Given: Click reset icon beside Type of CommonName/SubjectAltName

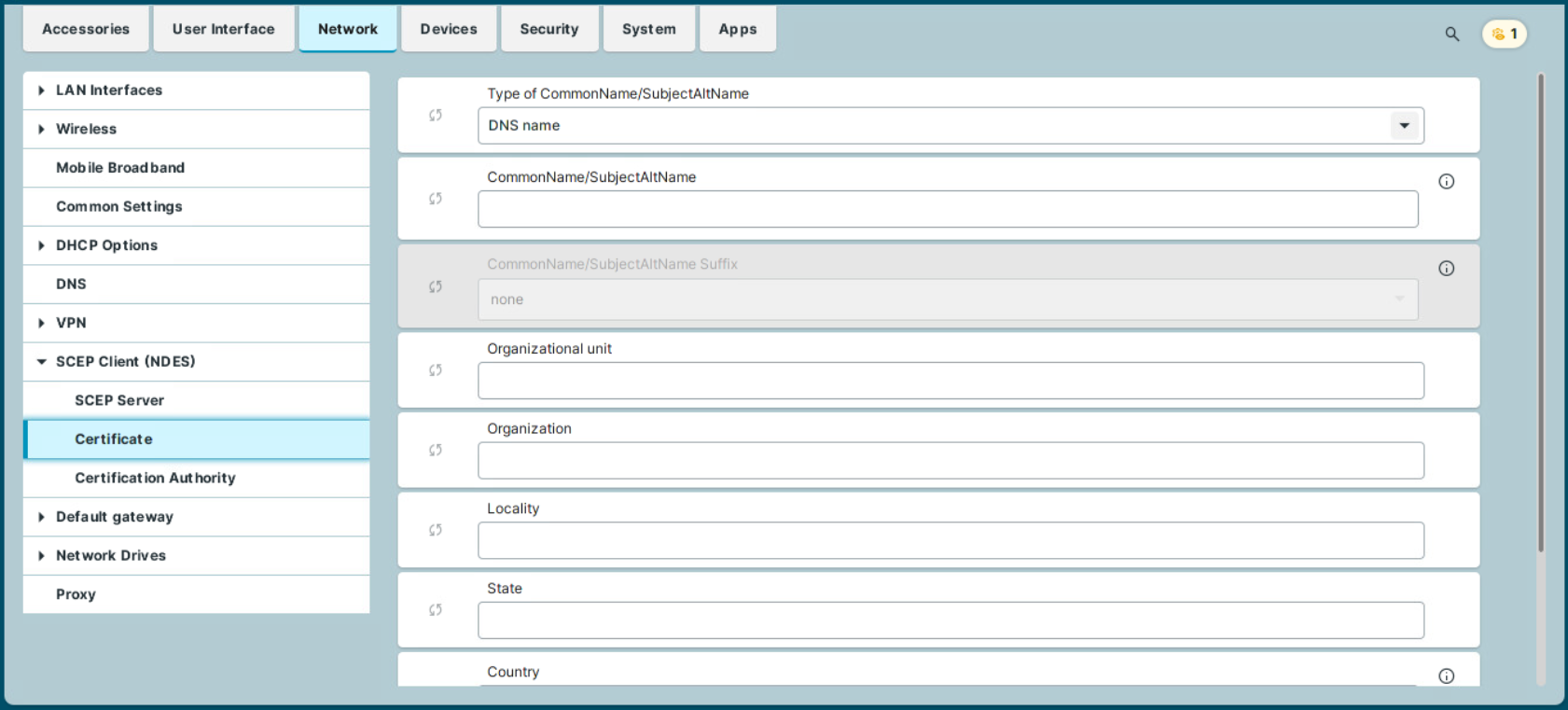Looking at the screenshot, I should [x=436, y=116].
